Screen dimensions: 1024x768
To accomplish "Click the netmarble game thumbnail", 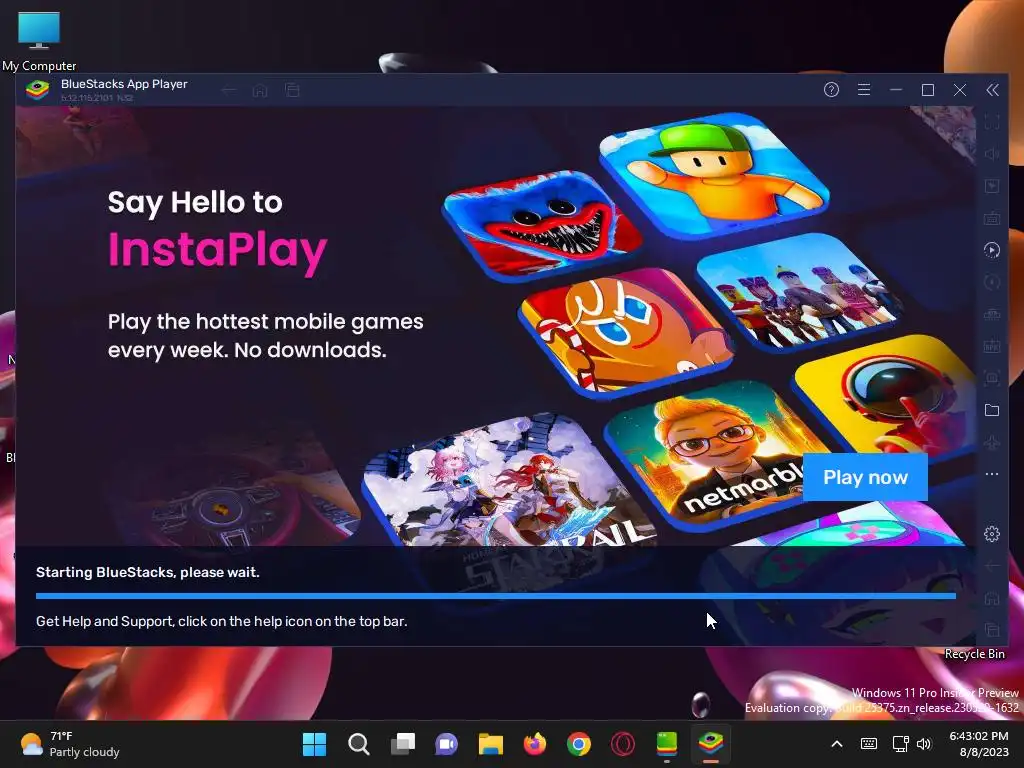I will click(x=712, y=454).
